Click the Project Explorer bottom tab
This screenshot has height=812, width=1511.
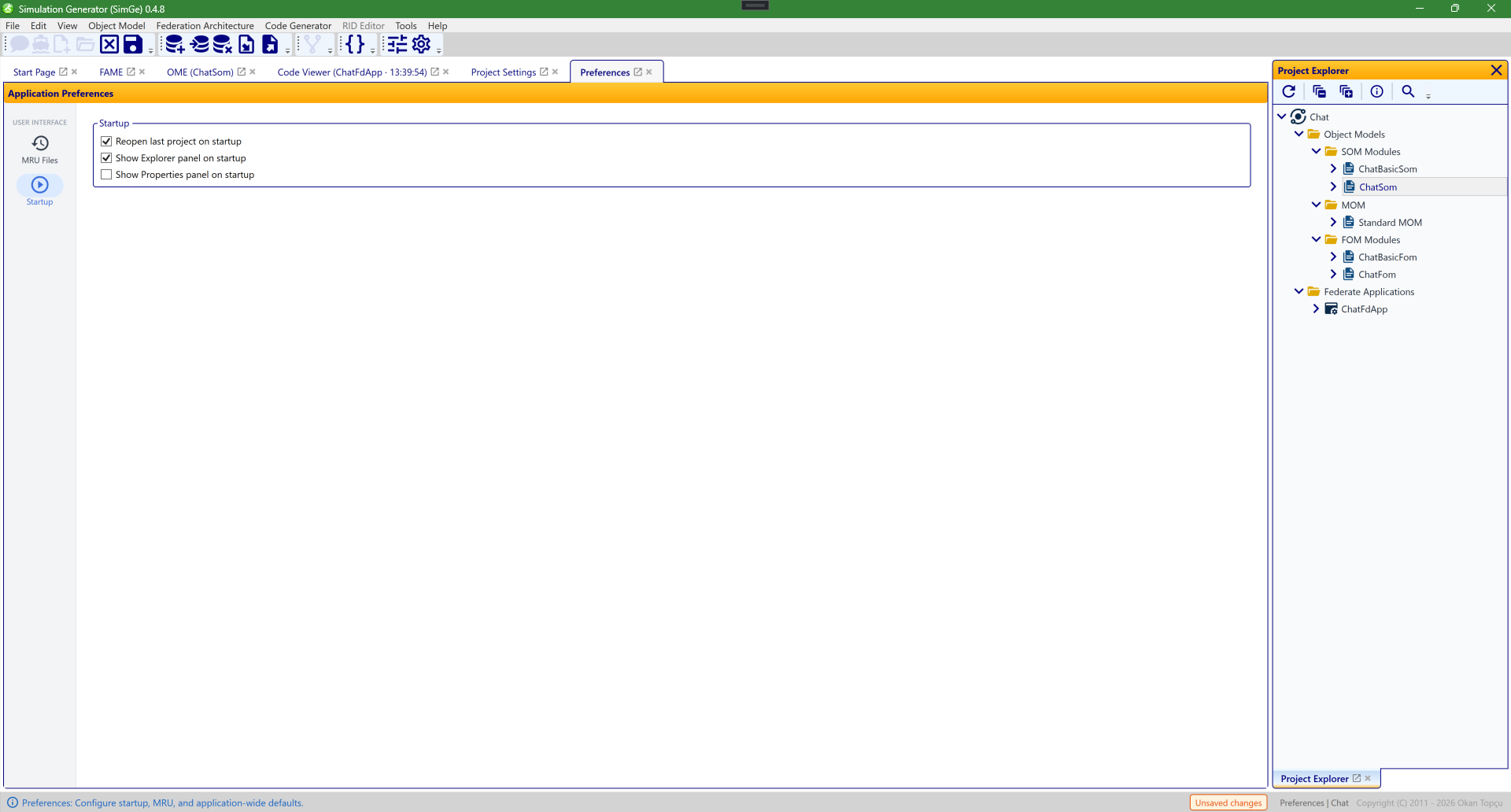[1314, 779]
